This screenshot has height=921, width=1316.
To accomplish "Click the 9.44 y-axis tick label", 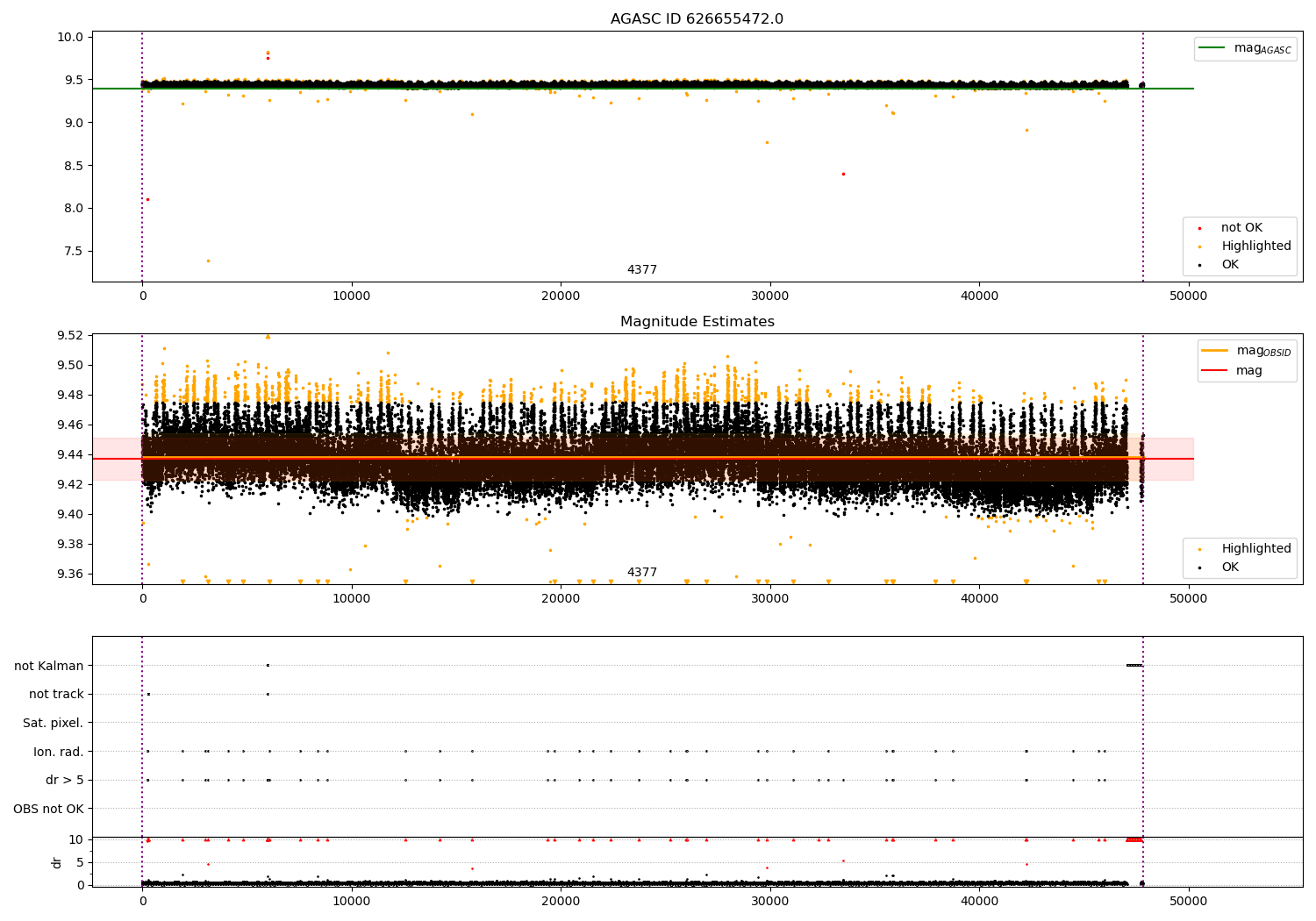I will [x=70, y=454].
